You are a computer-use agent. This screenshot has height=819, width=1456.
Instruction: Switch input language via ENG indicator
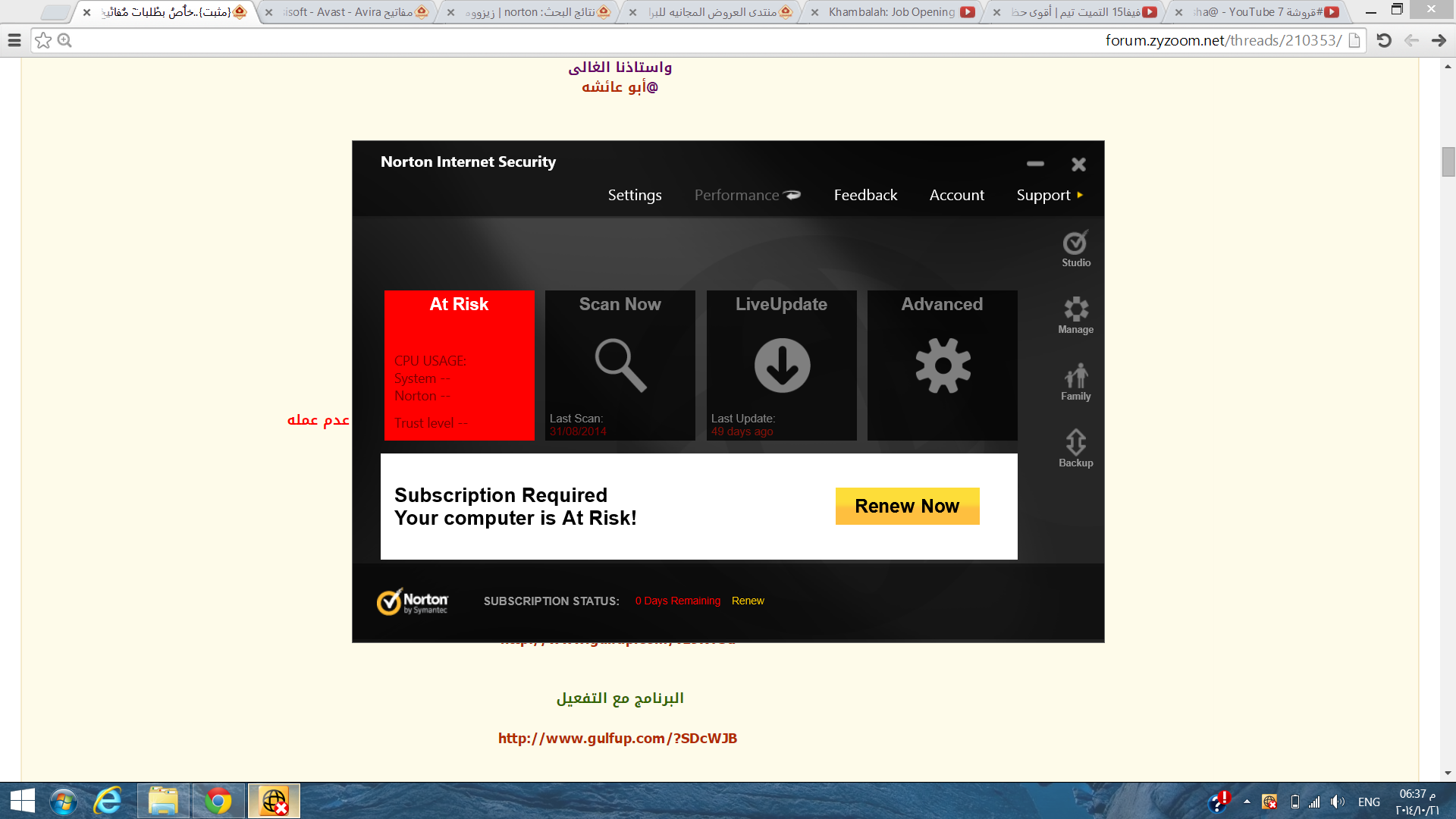pyautogui.click(x=1369, y=802)
